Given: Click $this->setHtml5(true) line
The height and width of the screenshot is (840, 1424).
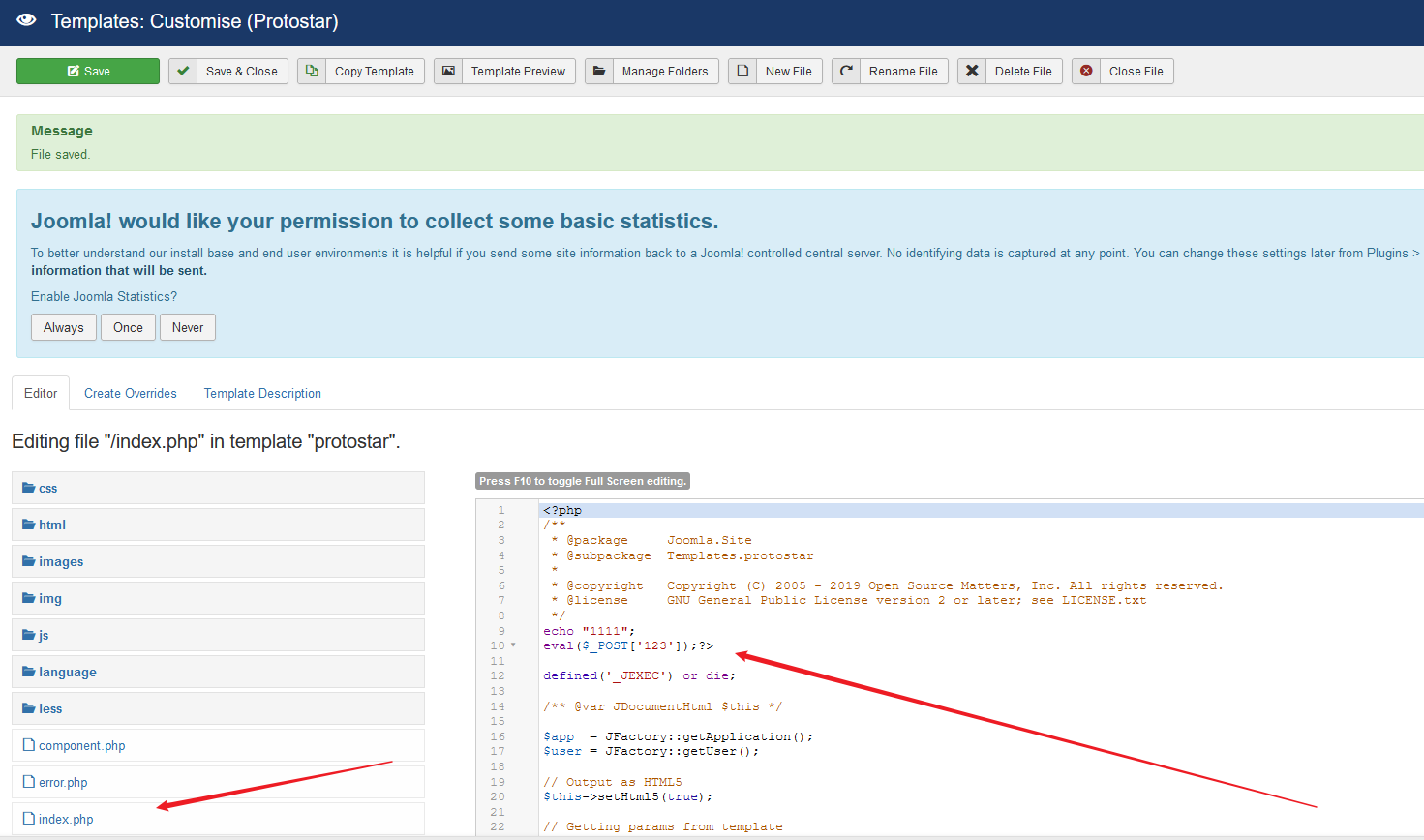Looking at the screenshot, I should tap(627, 796).
